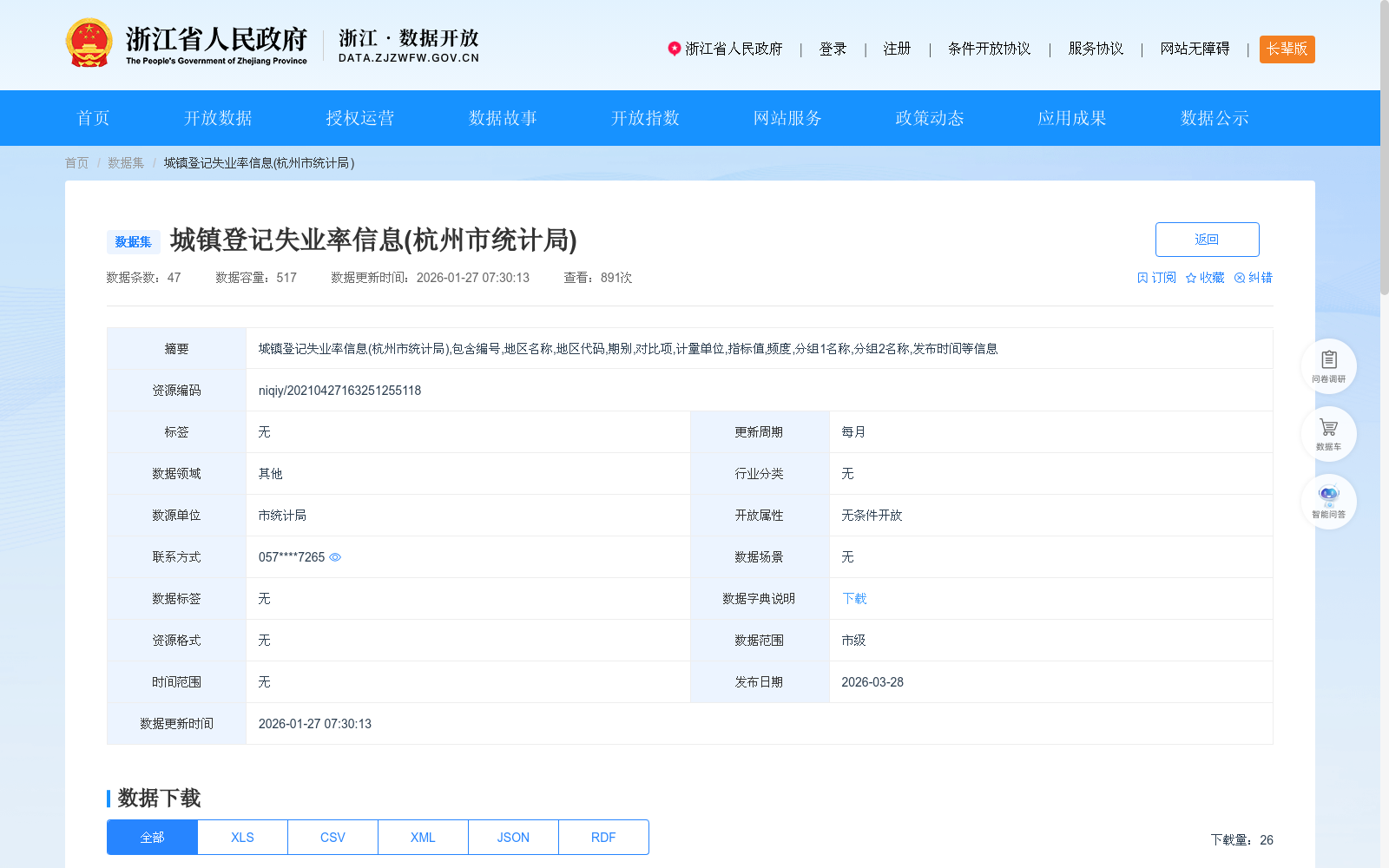The image size is (1389, 868).
Task: Click the 数据容量：517 label
Action: click(x=256, y=278)
